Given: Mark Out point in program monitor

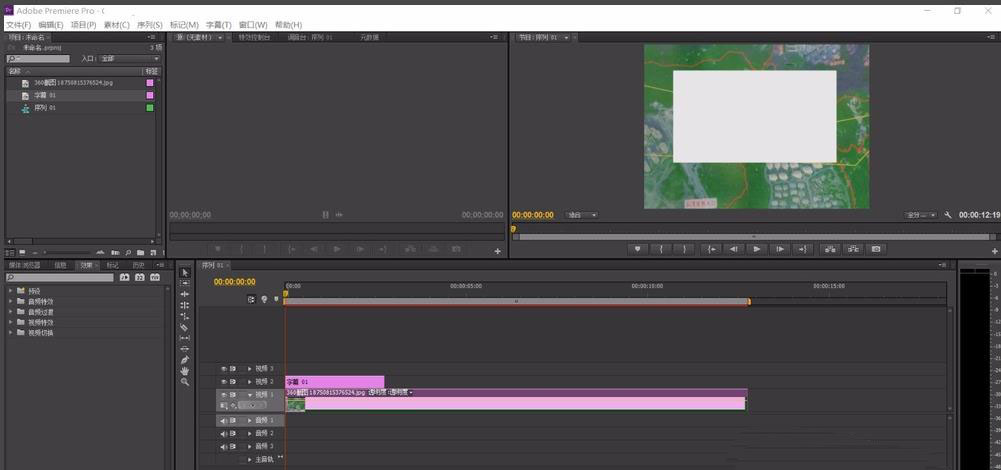Looking at the screenshot, I should tap(684, 249).
